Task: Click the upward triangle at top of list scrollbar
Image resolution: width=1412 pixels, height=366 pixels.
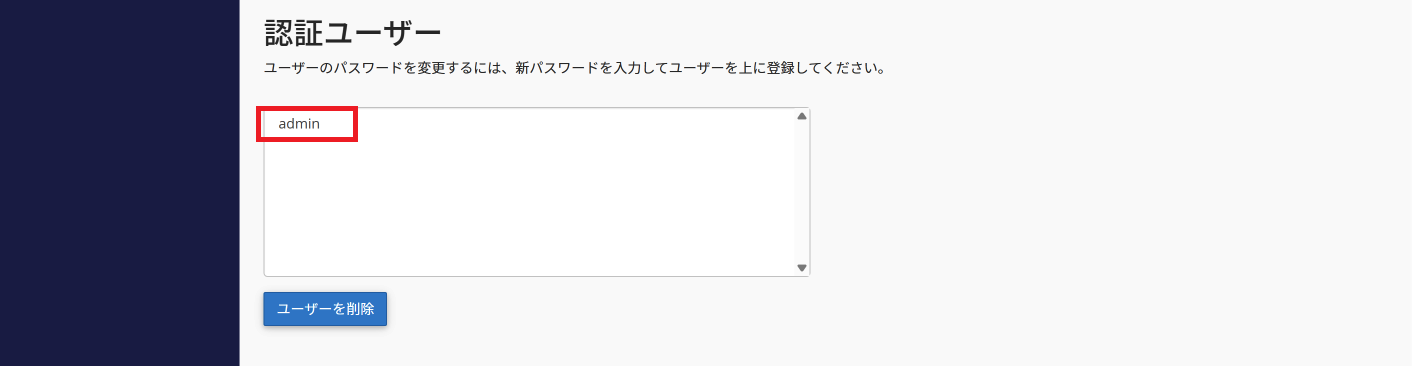Action: [802, 116]
